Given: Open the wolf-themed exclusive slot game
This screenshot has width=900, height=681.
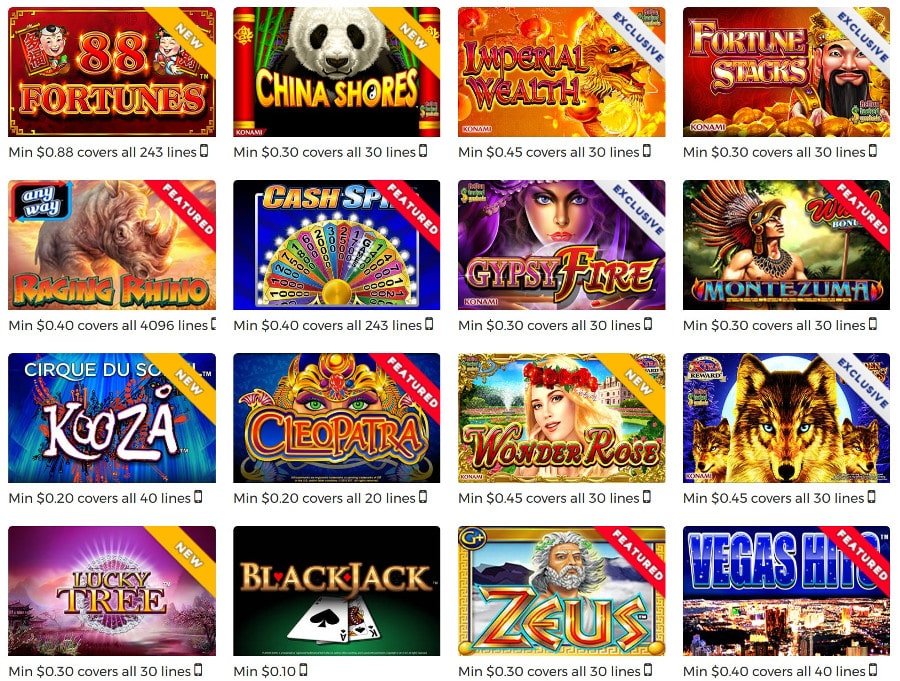Looking at the screenshot, I should [786, 418].
